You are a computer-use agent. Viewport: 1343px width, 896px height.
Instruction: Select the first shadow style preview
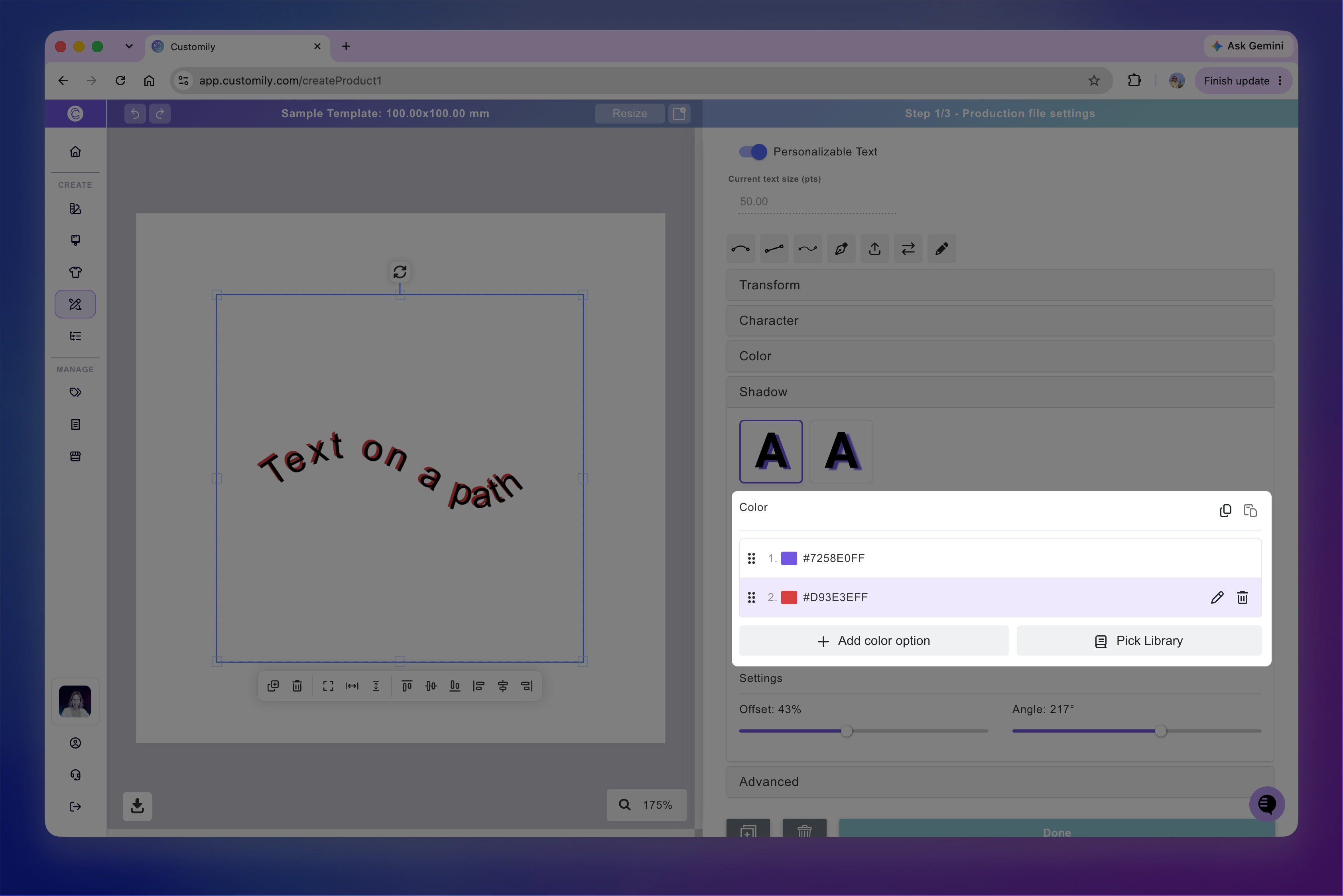[x=771, y=452]
